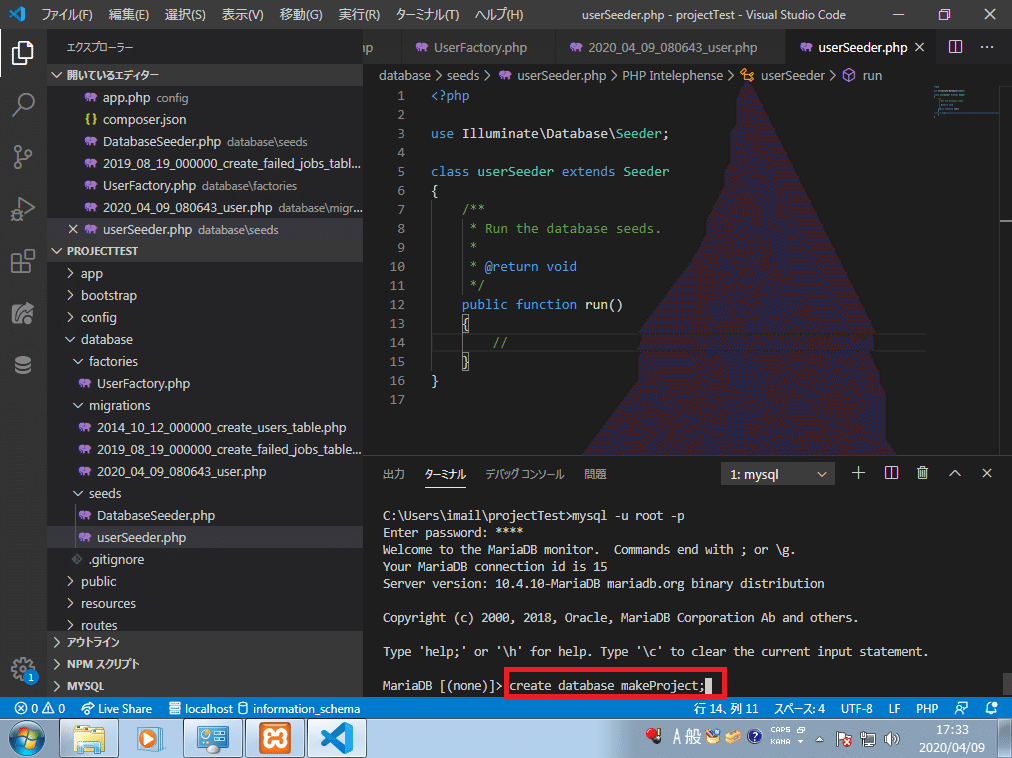Open the terminal selector dropdown 1: mysql
The image size is (1012, 758).
tap(778, 474)
